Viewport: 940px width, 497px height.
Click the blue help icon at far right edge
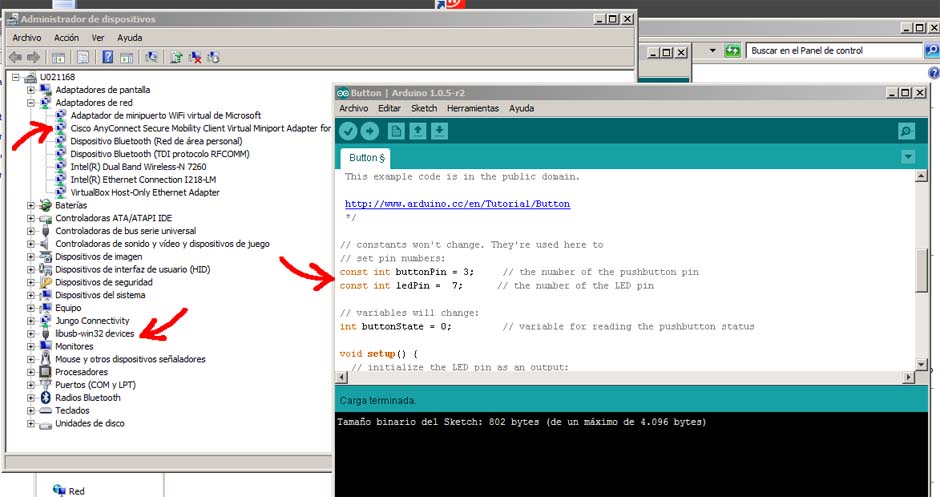coord(934,73)
